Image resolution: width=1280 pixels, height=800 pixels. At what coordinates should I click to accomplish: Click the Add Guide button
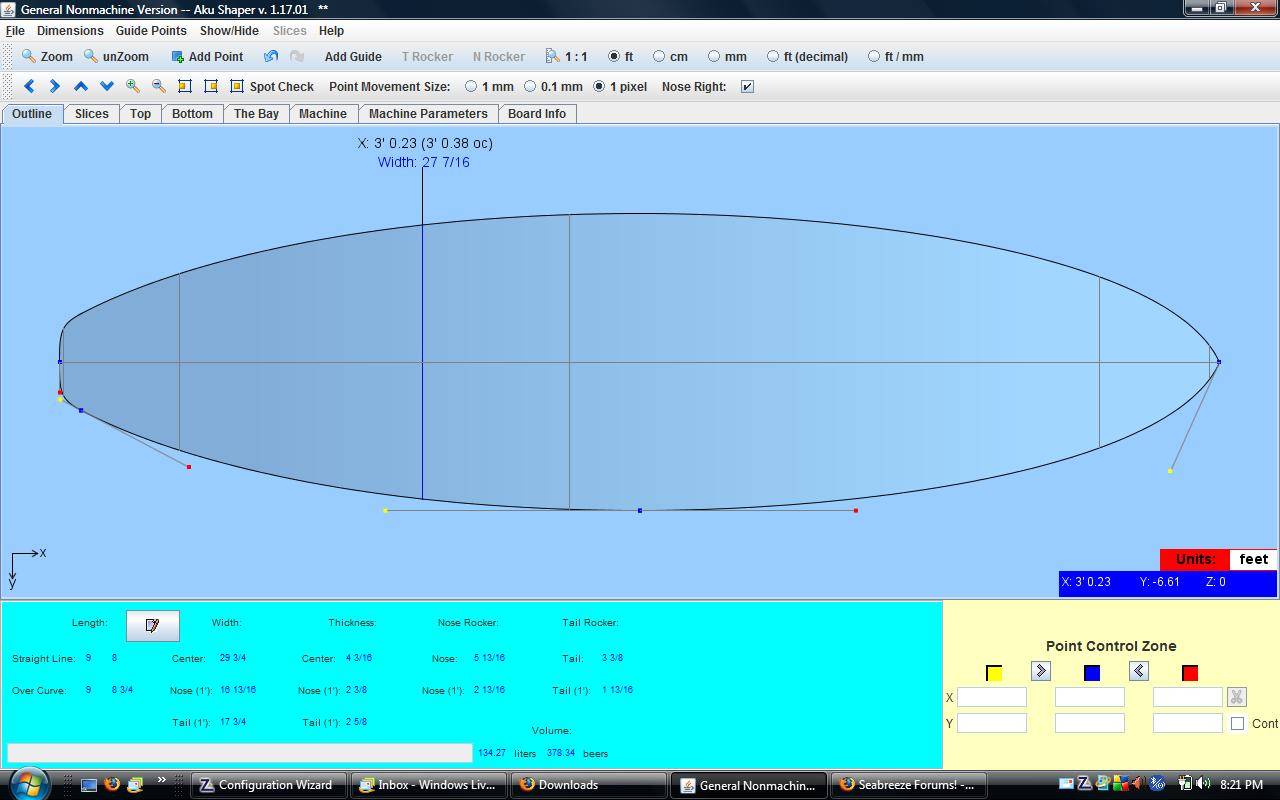pyautogui.click(x=352, y=57)
